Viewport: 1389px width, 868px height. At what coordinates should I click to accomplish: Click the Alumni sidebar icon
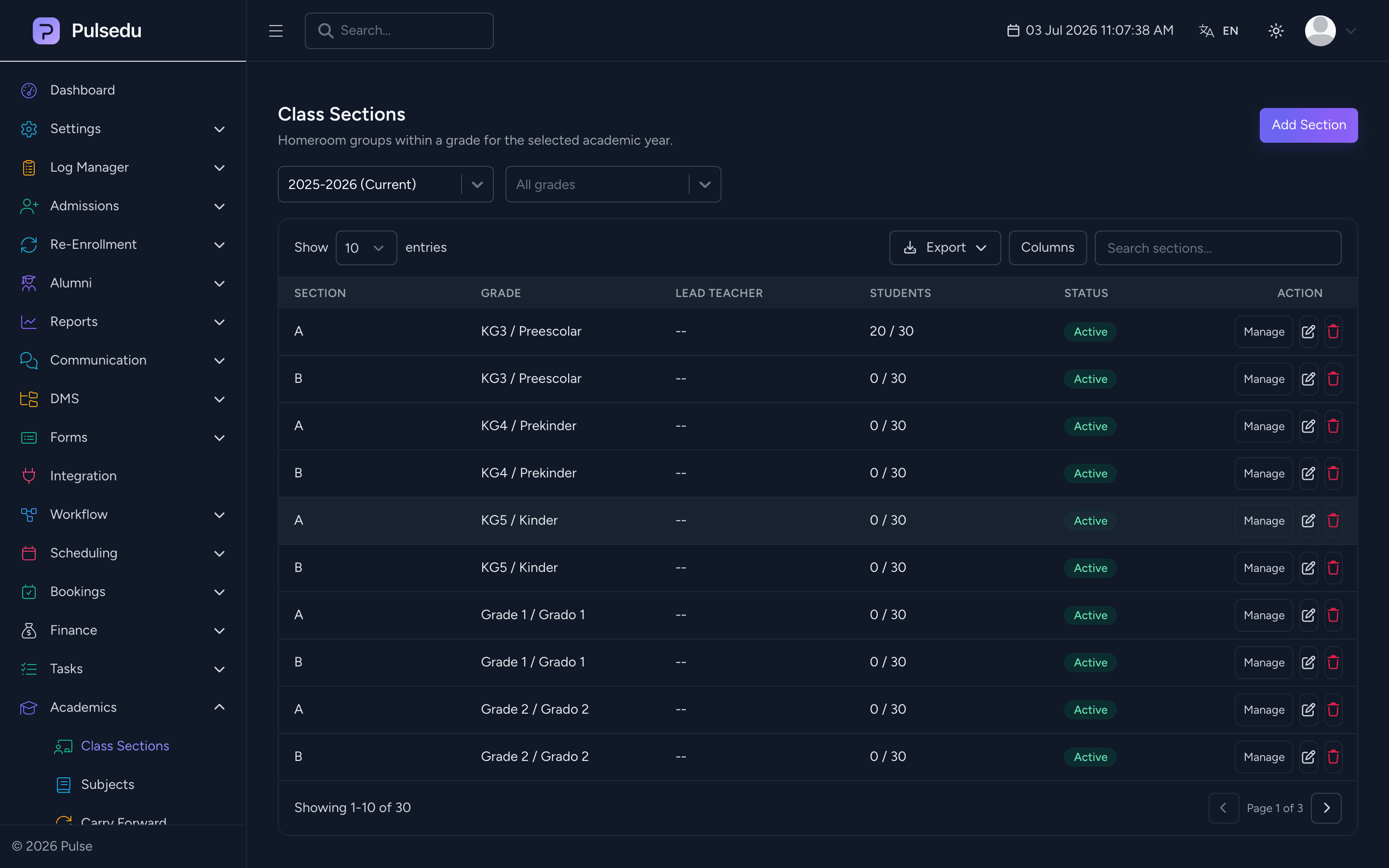pos(29,283)
